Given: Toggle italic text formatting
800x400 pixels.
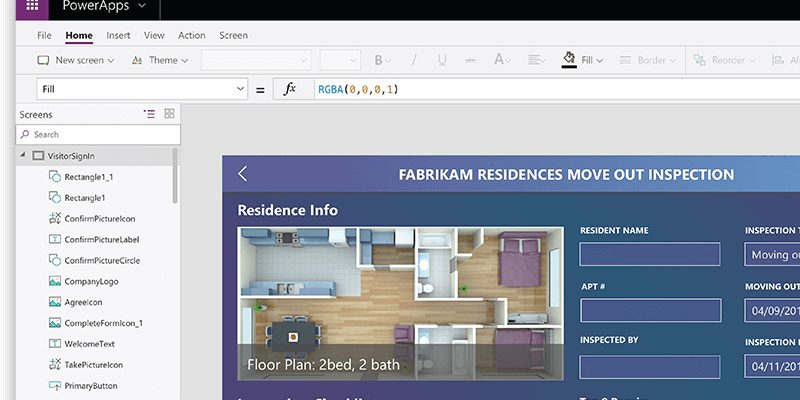Looking at the screenshot, I should pos(414,60).
